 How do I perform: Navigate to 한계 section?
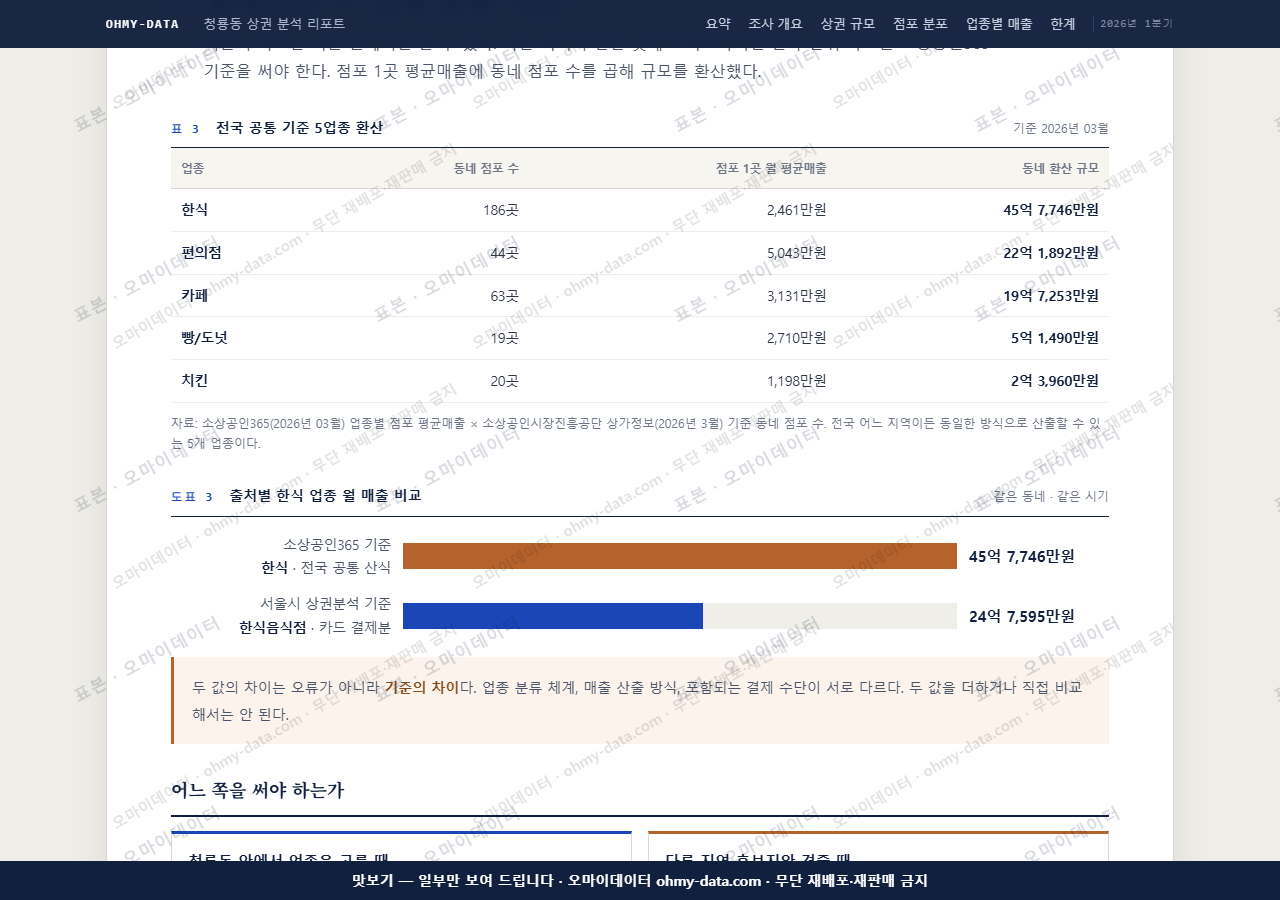[1063, 24]
